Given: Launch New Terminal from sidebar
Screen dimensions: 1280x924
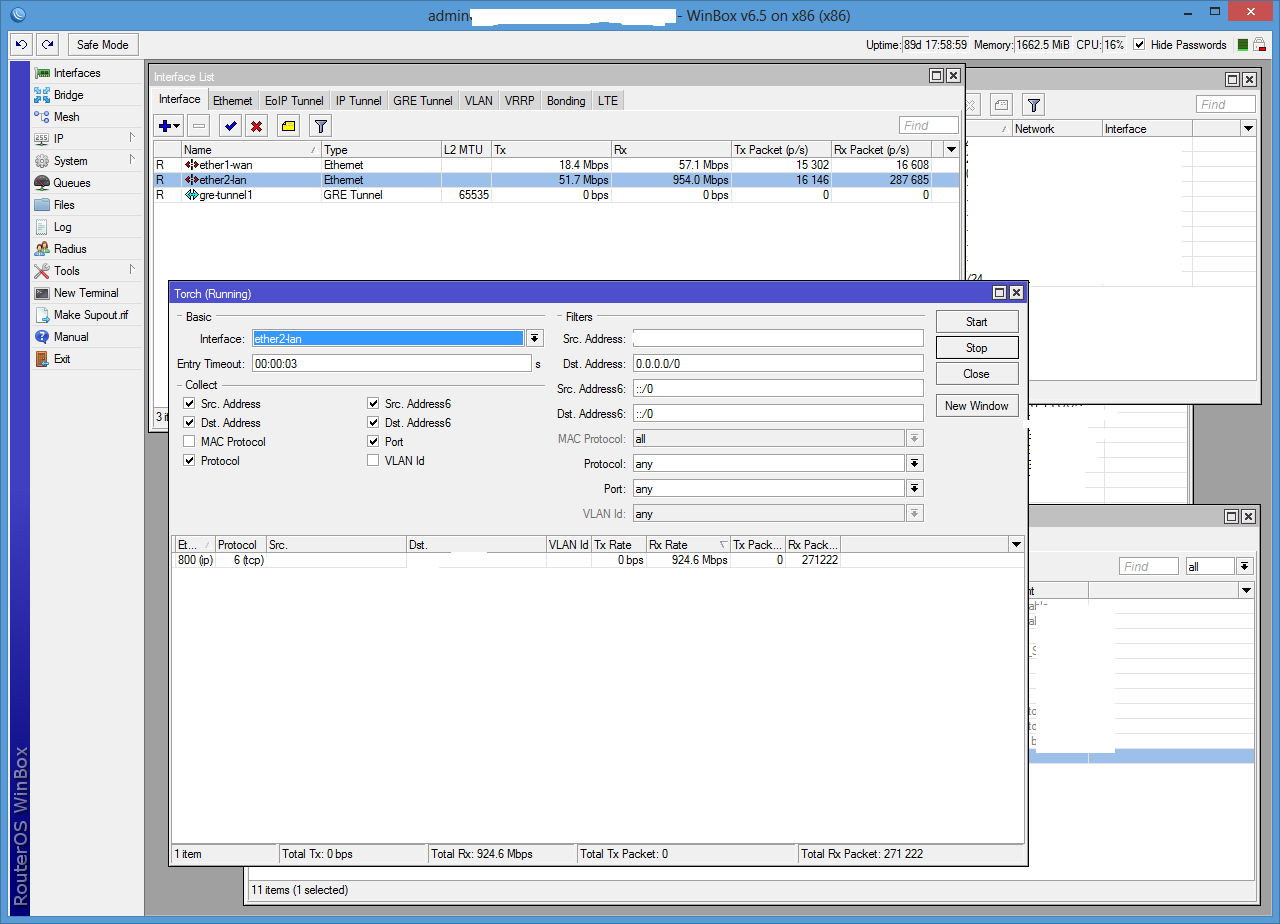Looking at the screenshot, I should (86, 293).
